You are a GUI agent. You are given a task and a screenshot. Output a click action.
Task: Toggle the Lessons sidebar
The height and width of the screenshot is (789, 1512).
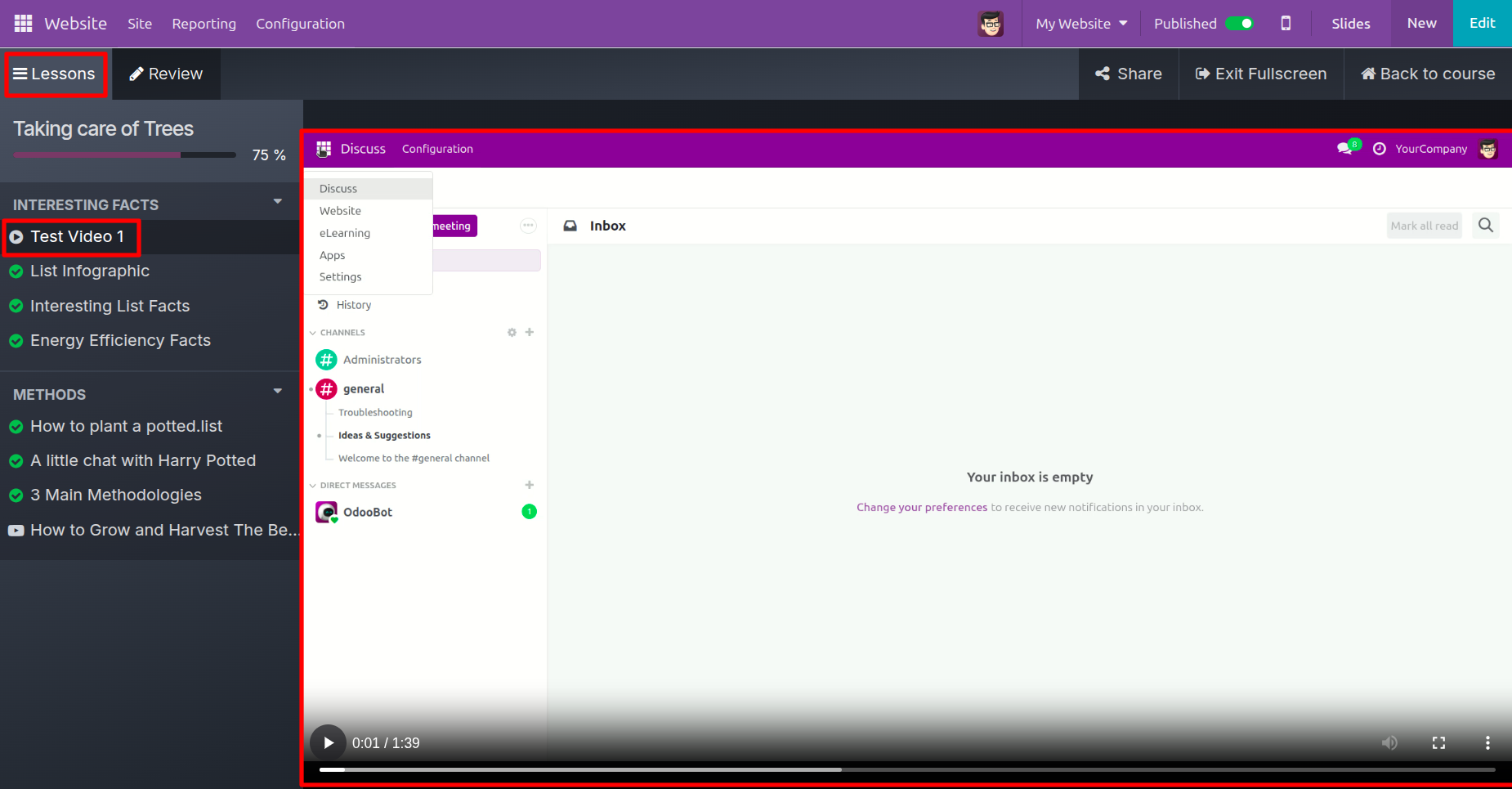(56, 74)
